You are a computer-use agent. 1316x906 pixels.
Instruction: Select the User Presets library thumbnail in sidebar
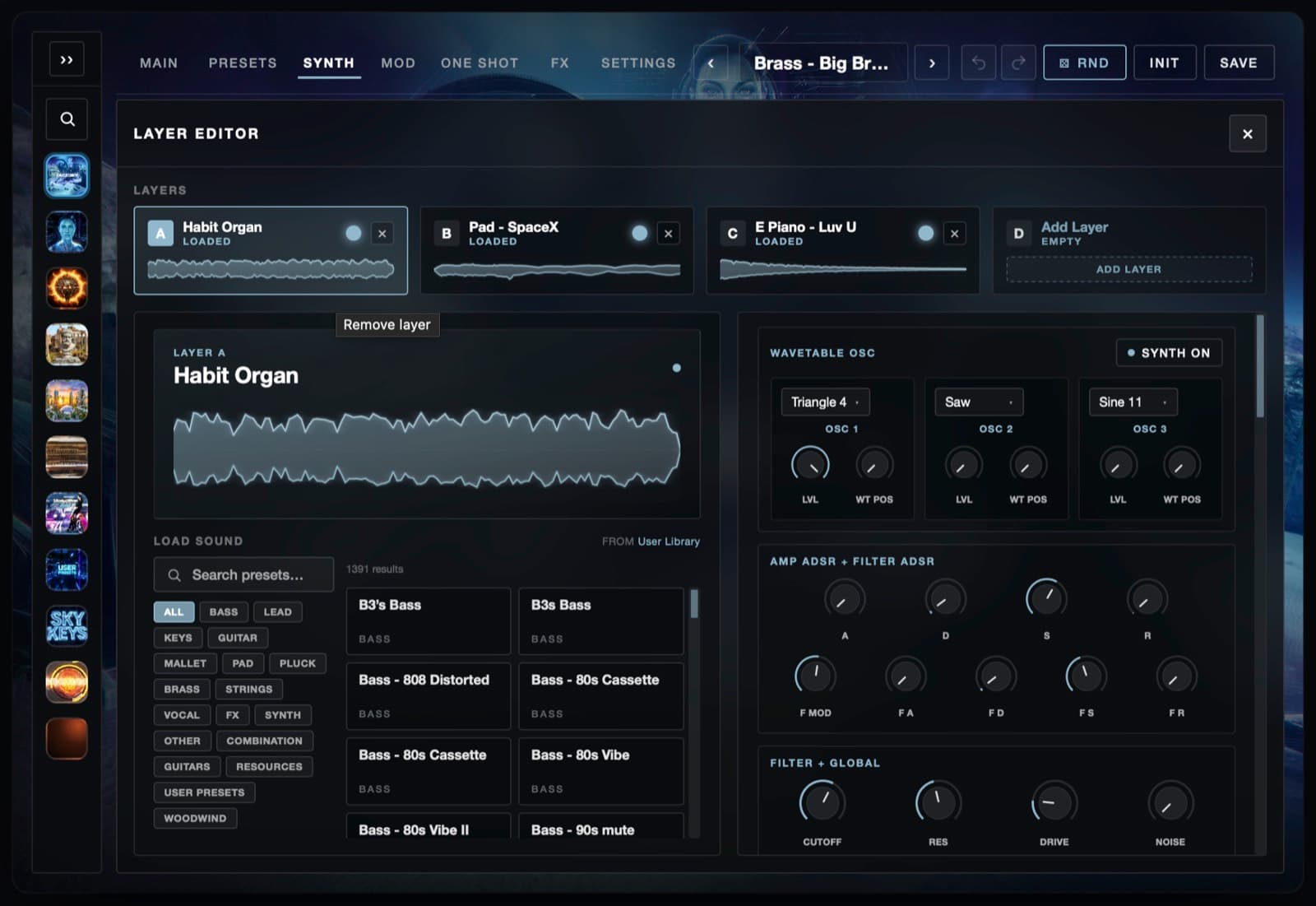[x=67, y=569]
